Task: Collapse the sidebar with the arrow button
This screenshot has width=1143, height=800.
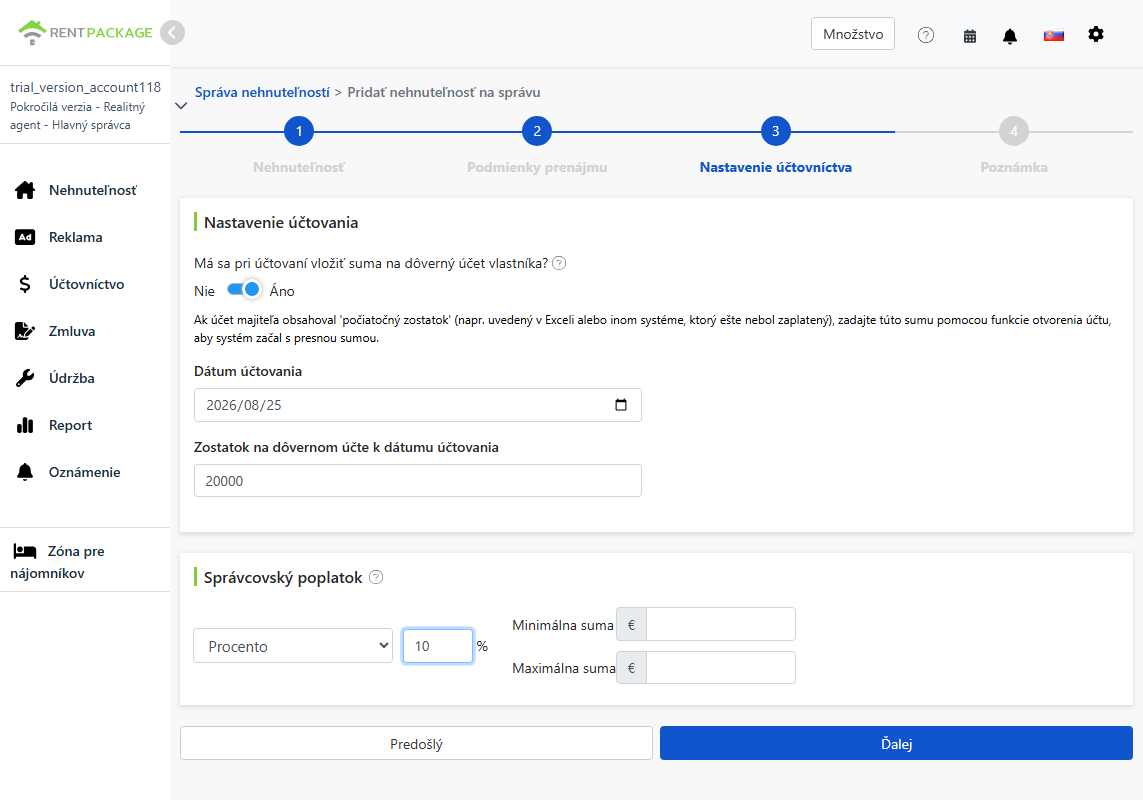Action: [x=172, y=33]
